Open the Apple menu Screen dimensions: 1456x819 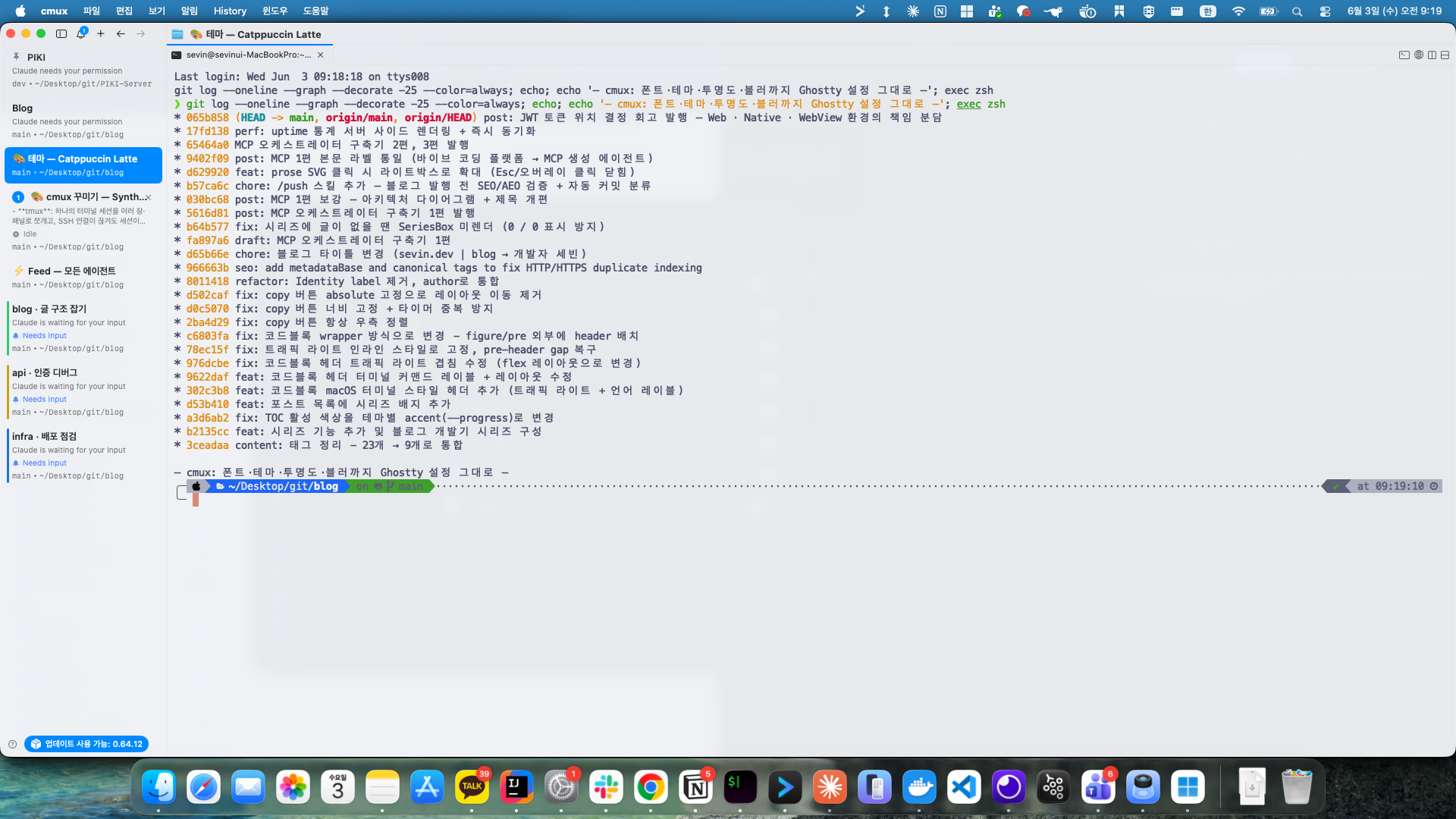pyautogui.click(x=20, y=11)
